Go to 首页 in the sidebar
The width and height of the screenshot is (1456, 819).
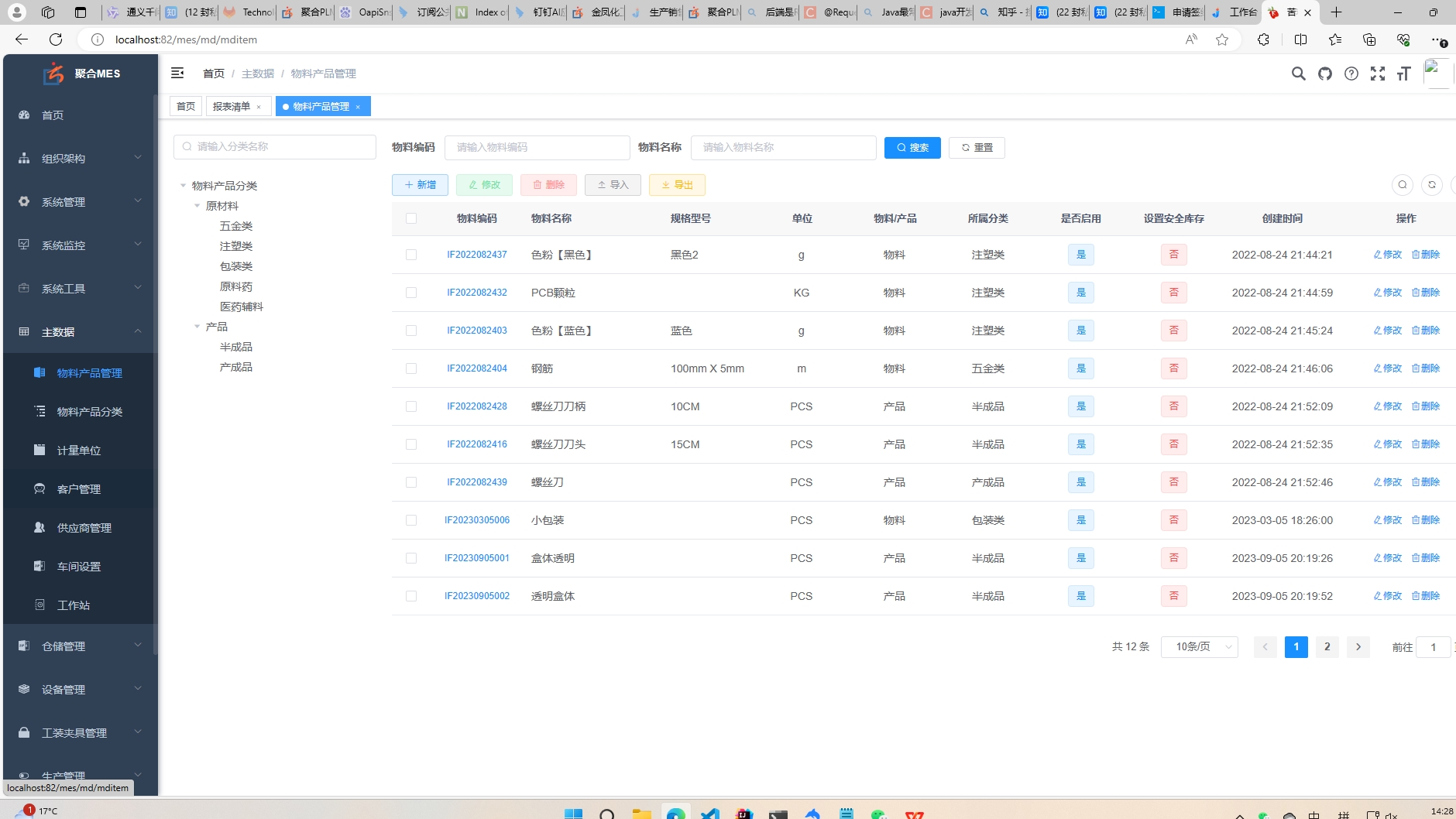pyautogui.click(x=81, y=115)
